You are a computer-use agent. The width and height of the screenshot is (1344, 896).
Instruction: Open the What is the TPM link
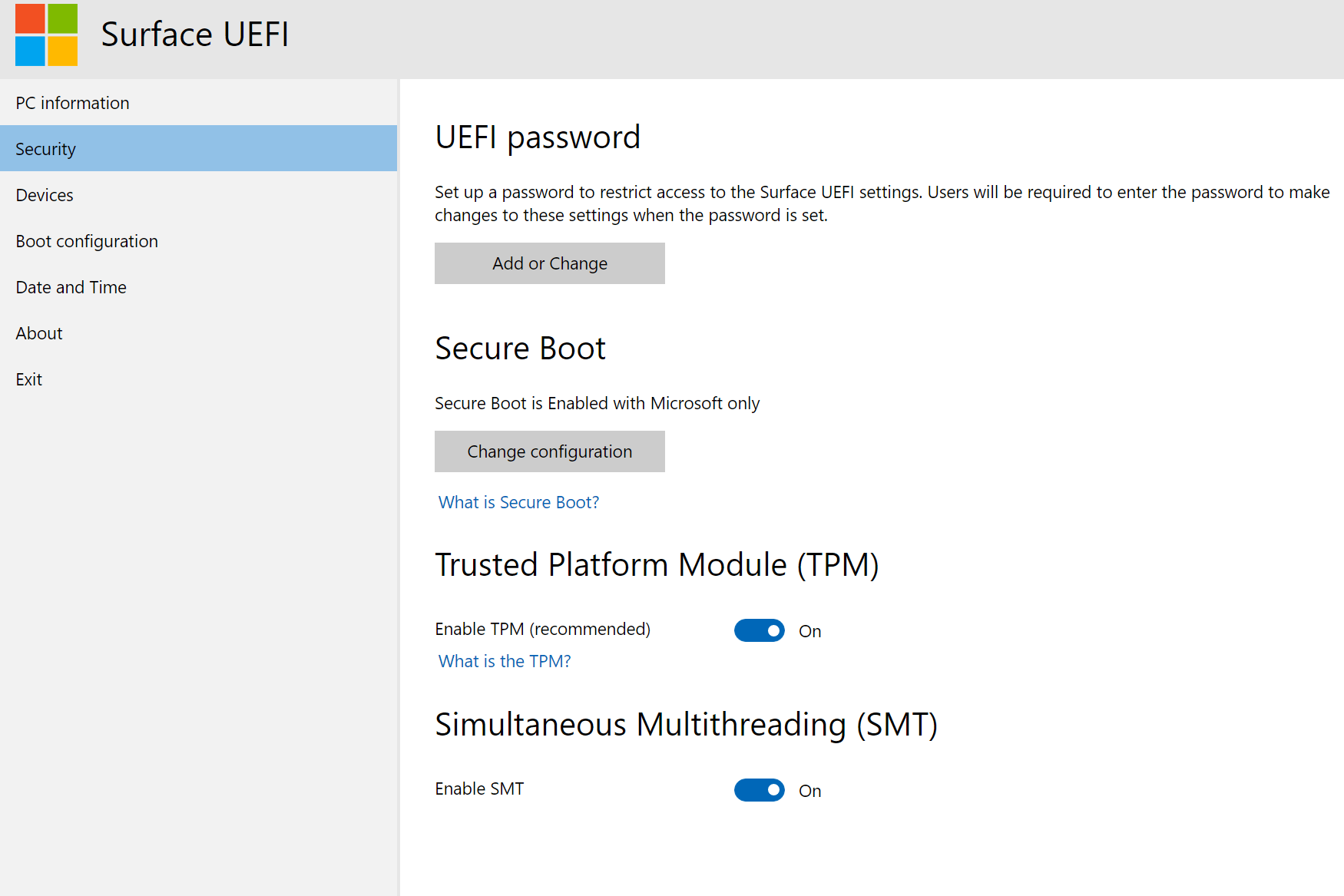(505, 661)
